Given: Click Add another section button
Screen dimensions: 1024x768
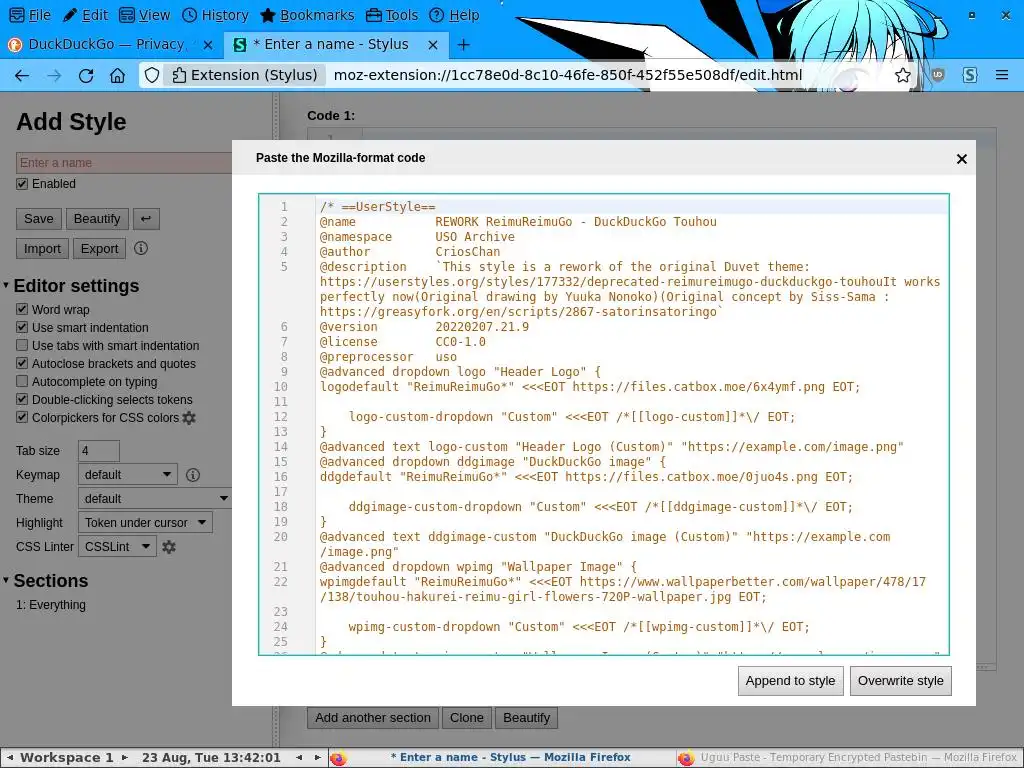Looking at the screenshot, I should click(373, 718).
